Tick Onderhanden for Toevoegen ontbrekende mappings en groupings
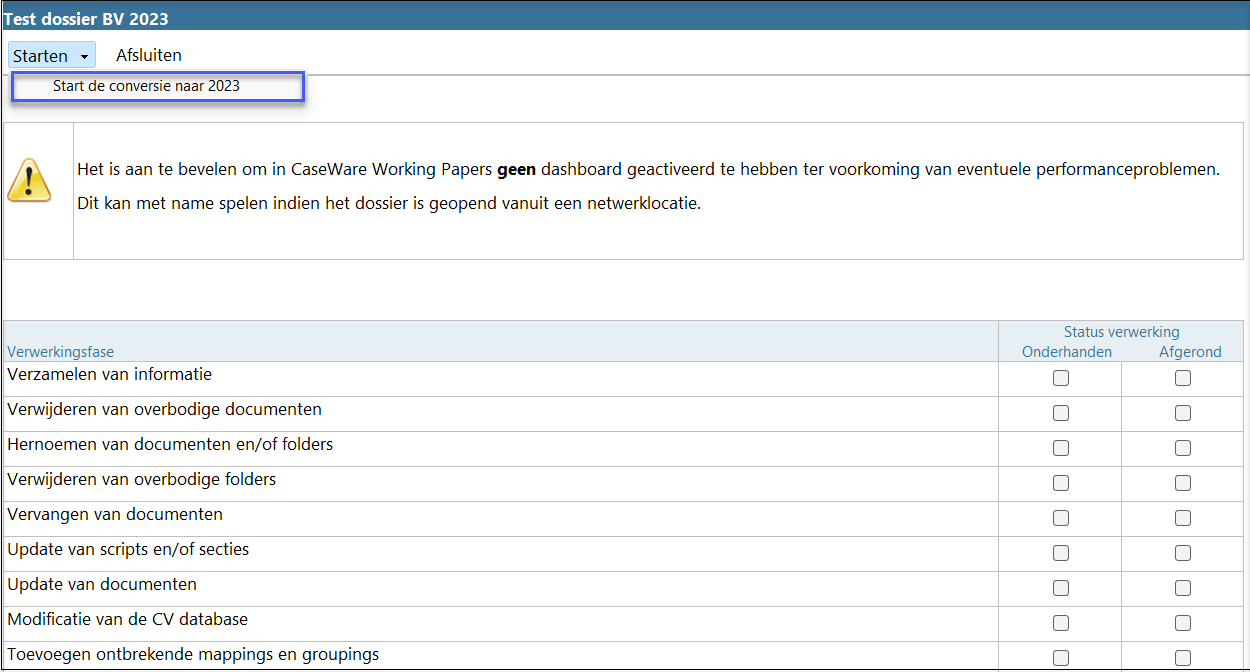Screen dimensions: 1250x672 [1061, 658]
